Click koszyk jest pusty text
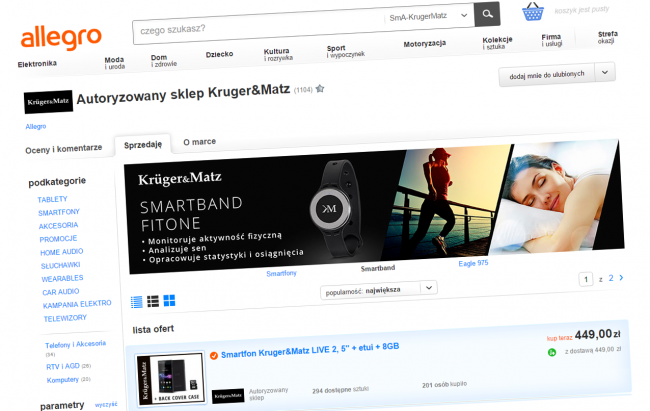650x411 pixels. (x=582, y=10)
